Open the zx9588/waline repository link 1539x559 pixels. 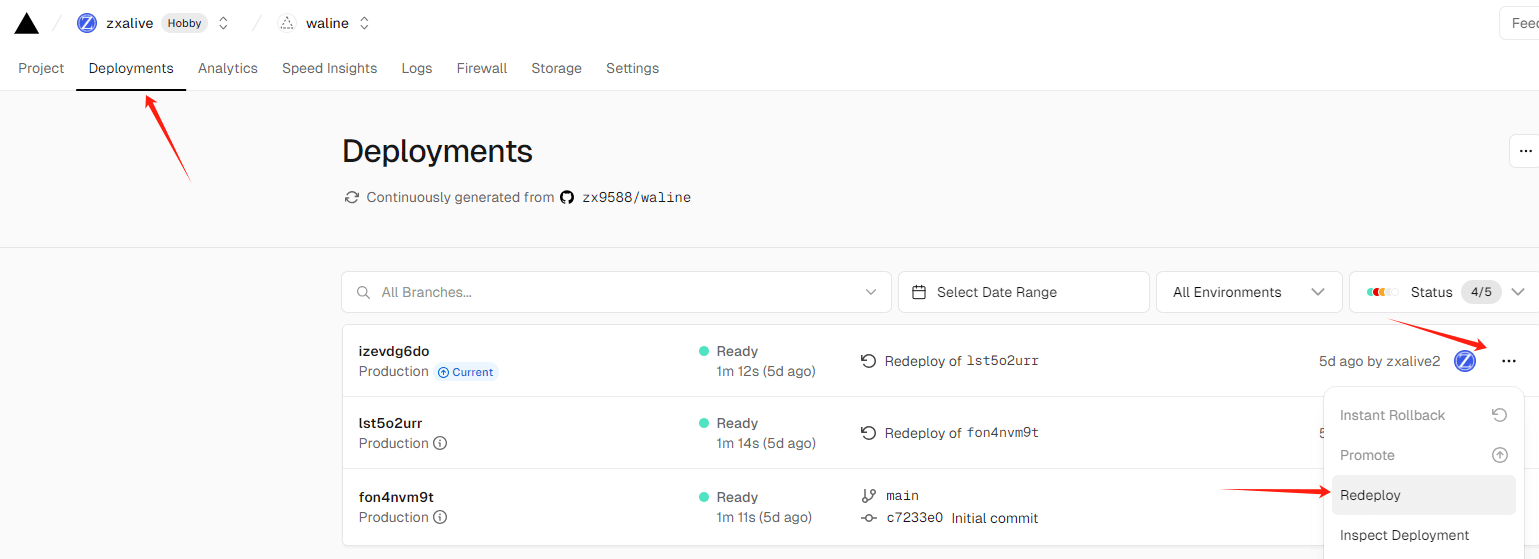tap(636, 198)
